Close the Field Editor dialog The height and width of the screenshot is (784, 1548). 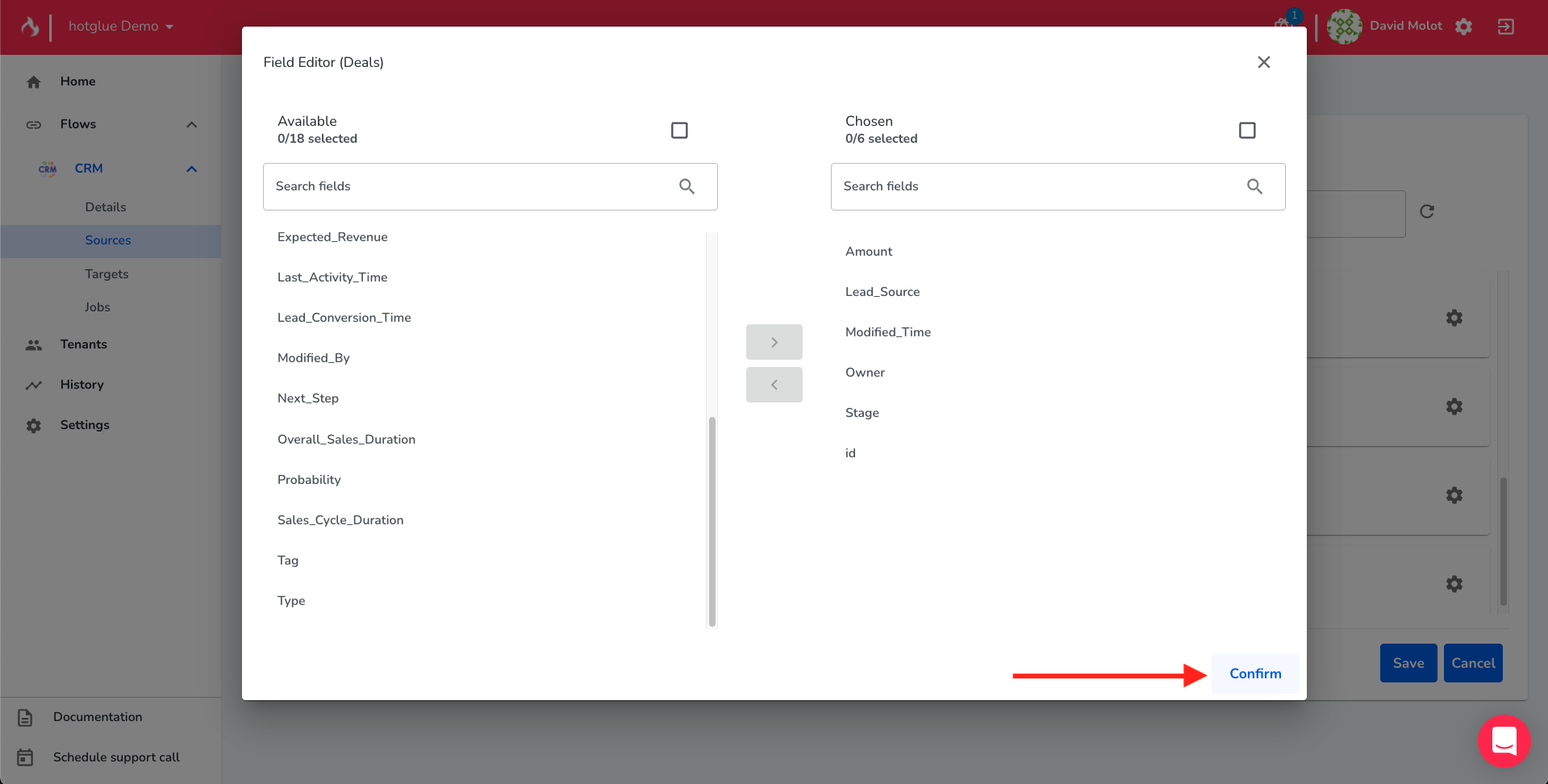pyautogui.click(x=1263, y=62)
